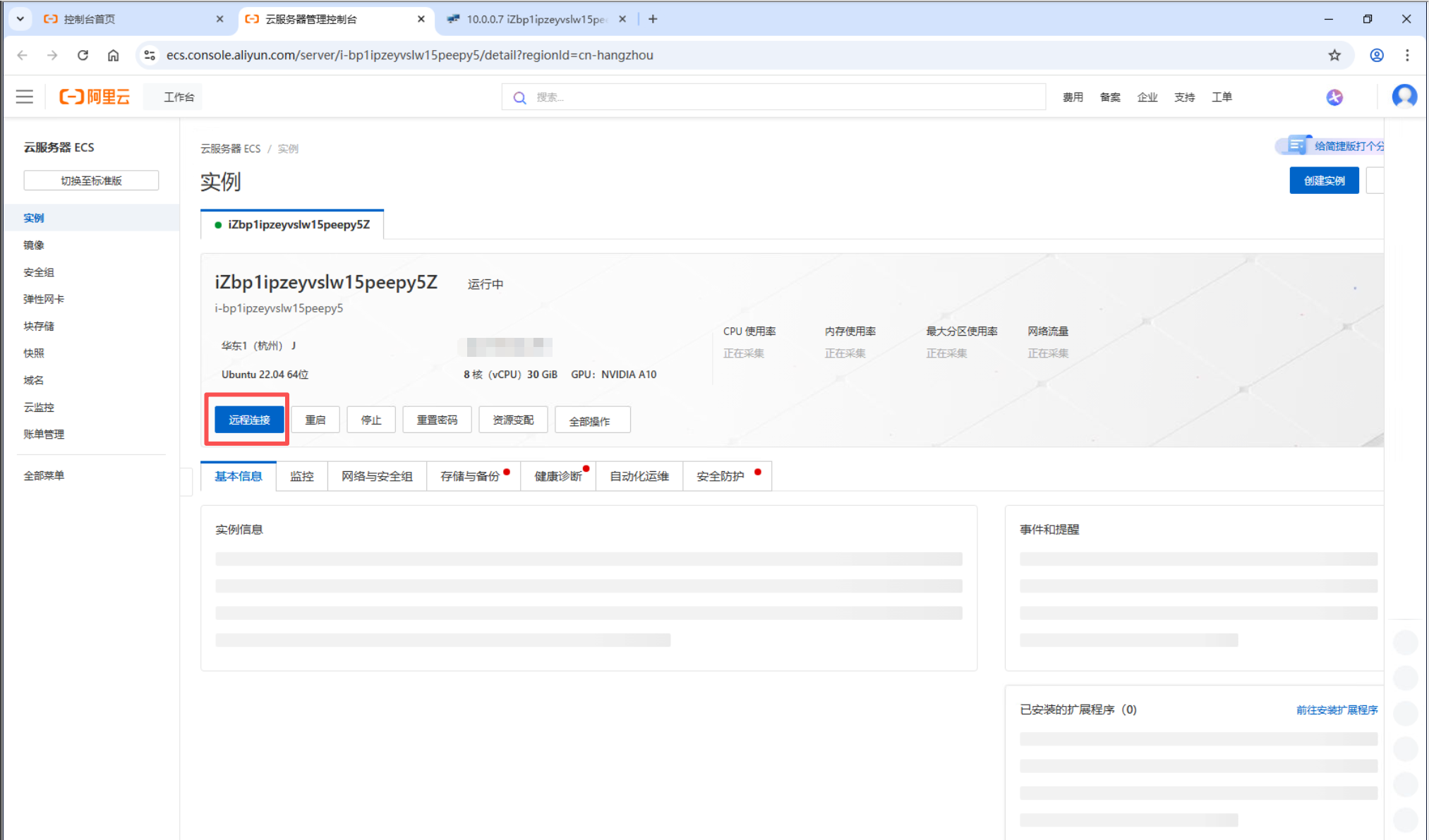The height and width of the screenshot is (840, 1429).
Task: Click the 远程连接 button
Action: pyautogui.click(x=249, y=420)
